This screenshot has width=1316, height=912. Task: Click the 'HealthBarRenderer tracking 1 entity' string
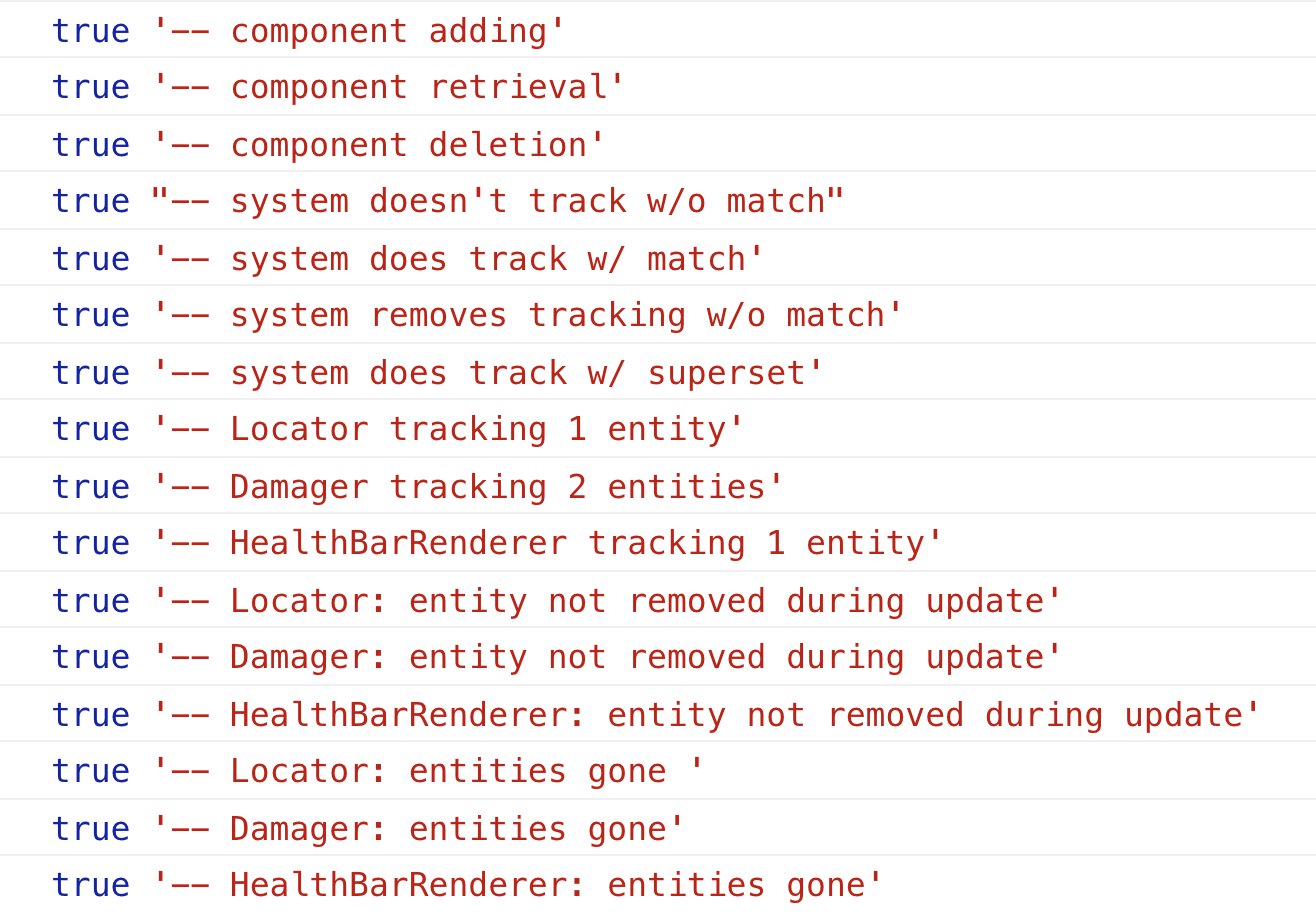click(547, 543)
